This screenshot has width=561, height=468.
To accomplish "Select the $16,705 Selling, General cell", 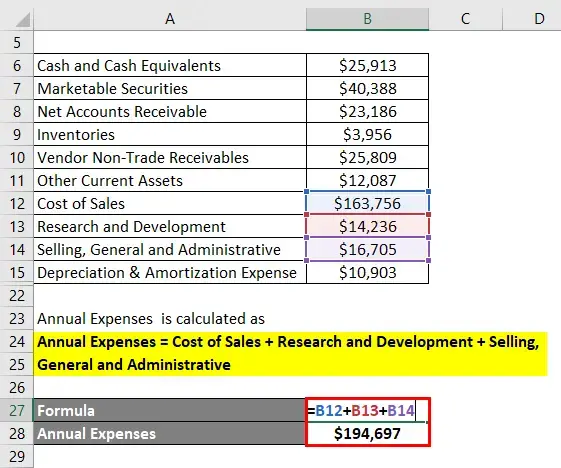I will coord(367,249).
